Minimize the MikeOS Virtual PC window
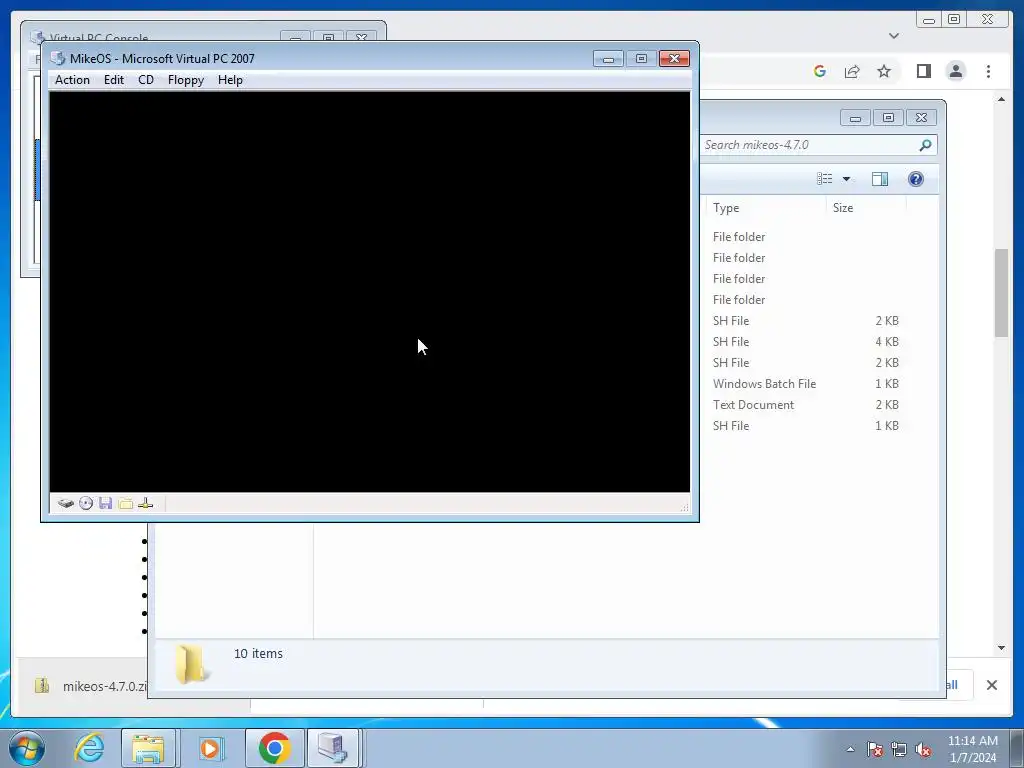 point(608,59)
